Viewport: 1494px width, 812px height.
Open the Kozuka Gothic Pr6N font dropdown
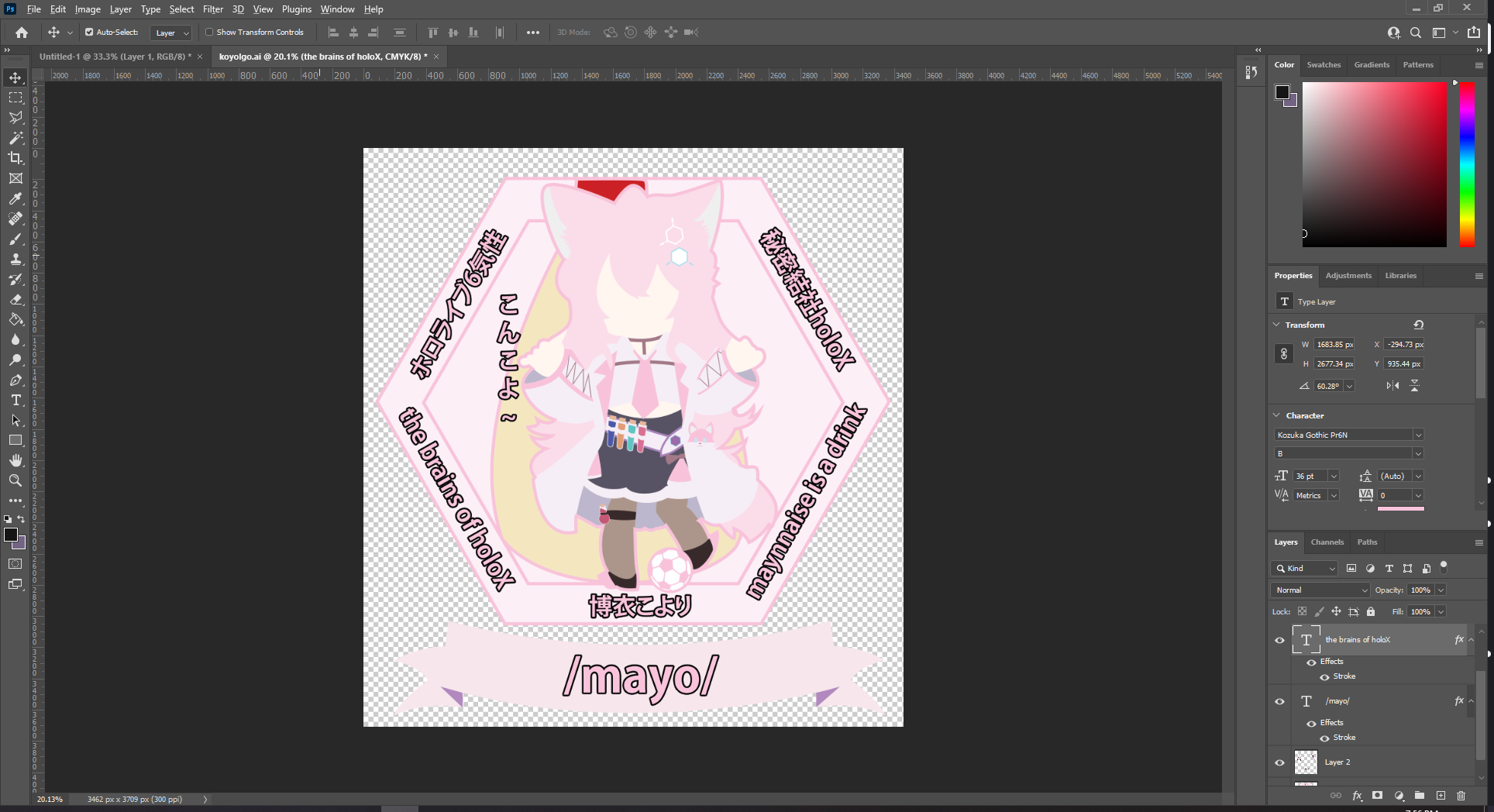pos(1417,435)
